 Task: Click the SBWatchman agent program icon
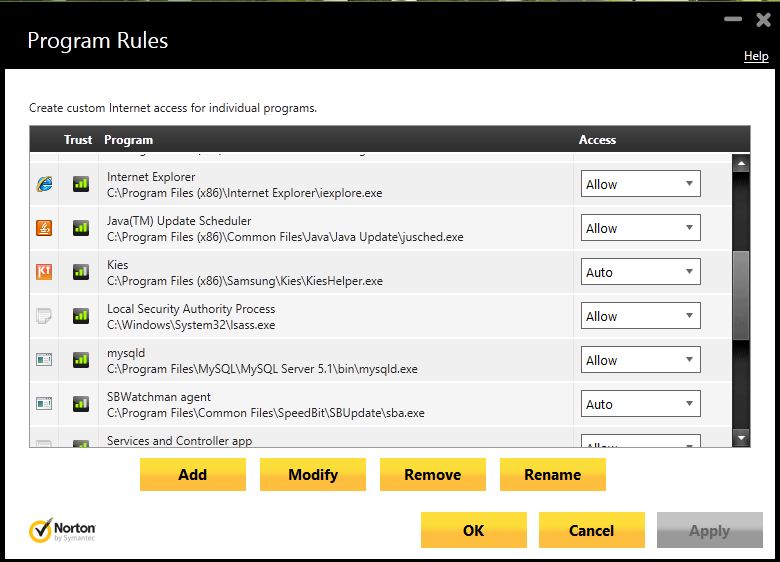(44, 403)
